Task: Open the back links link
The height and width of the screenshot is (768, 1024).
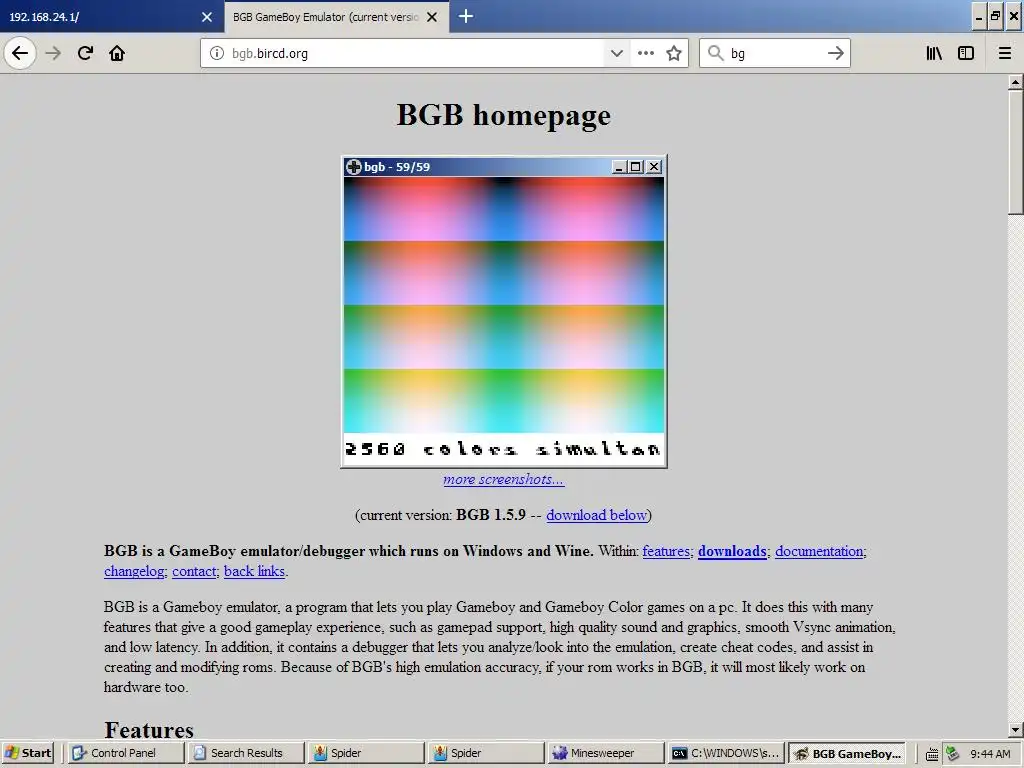Action: point(254,571)
